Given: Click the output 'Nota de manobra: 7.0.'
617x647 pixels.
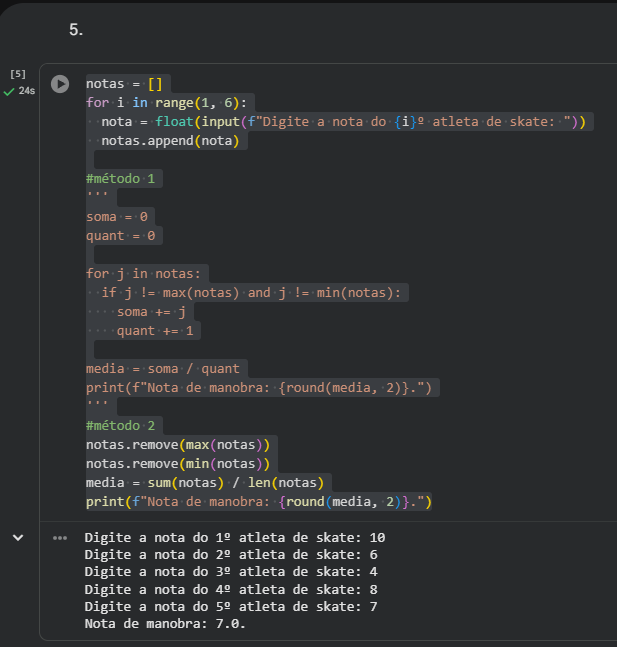Looking at the screenshot, I should [x=165, y=623].
